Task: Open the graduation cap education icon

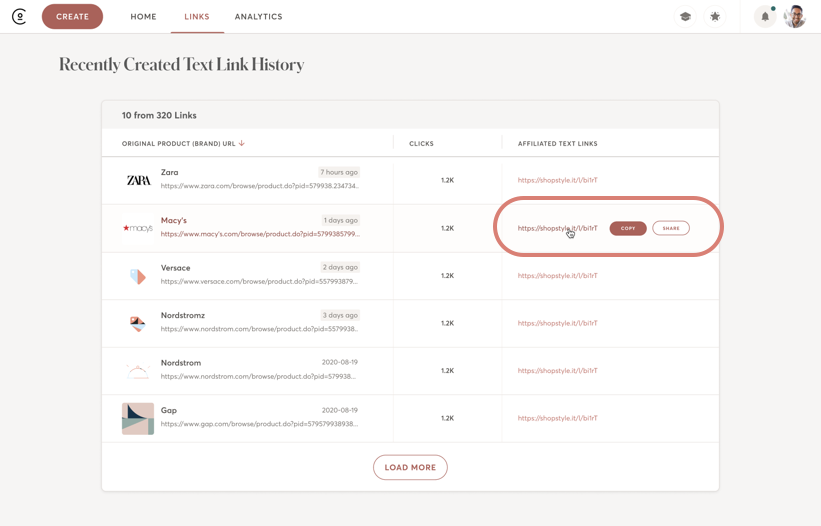Action: click(685, 17)
